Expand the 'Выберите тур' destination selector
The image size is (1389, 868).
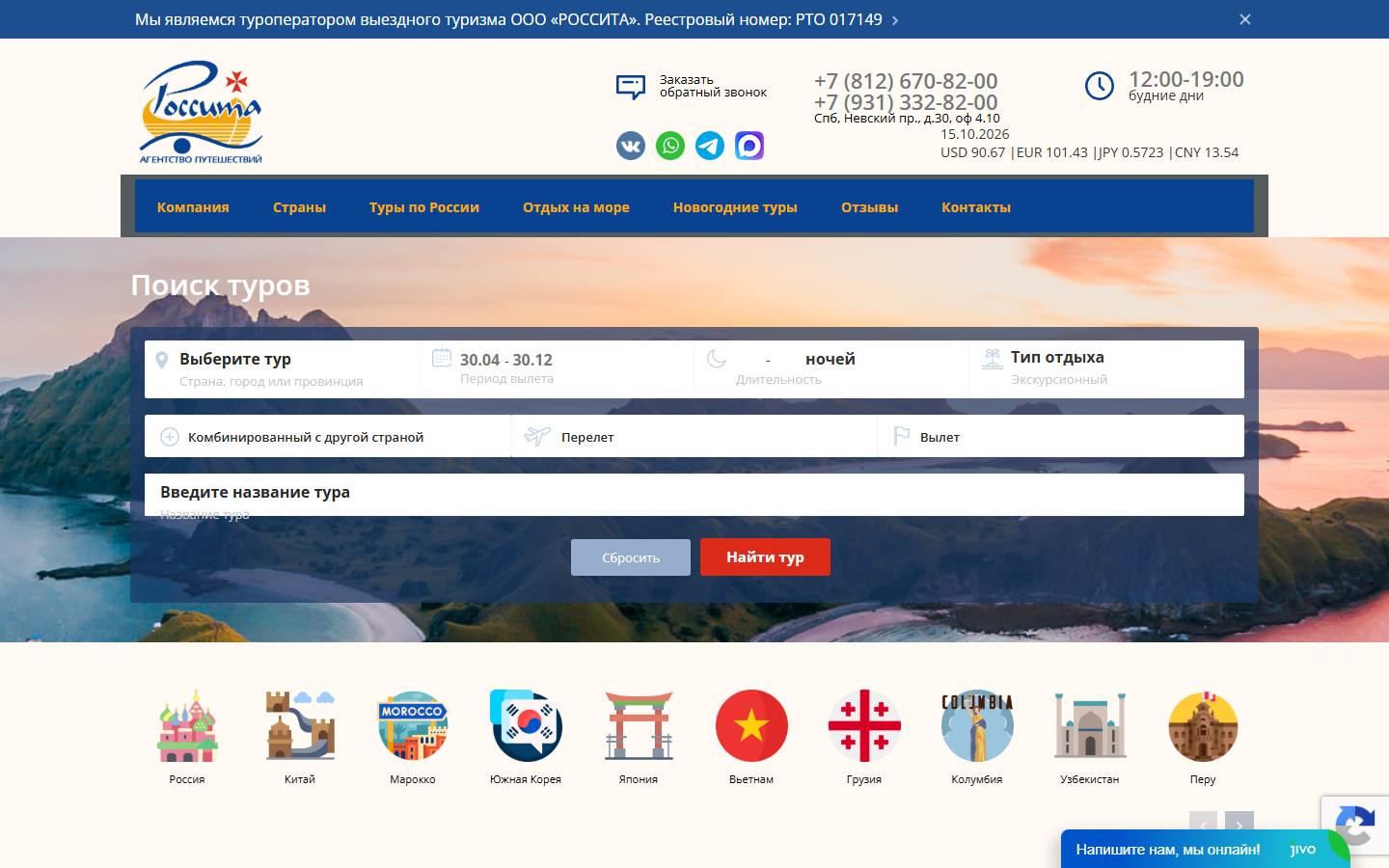point(282,368)
